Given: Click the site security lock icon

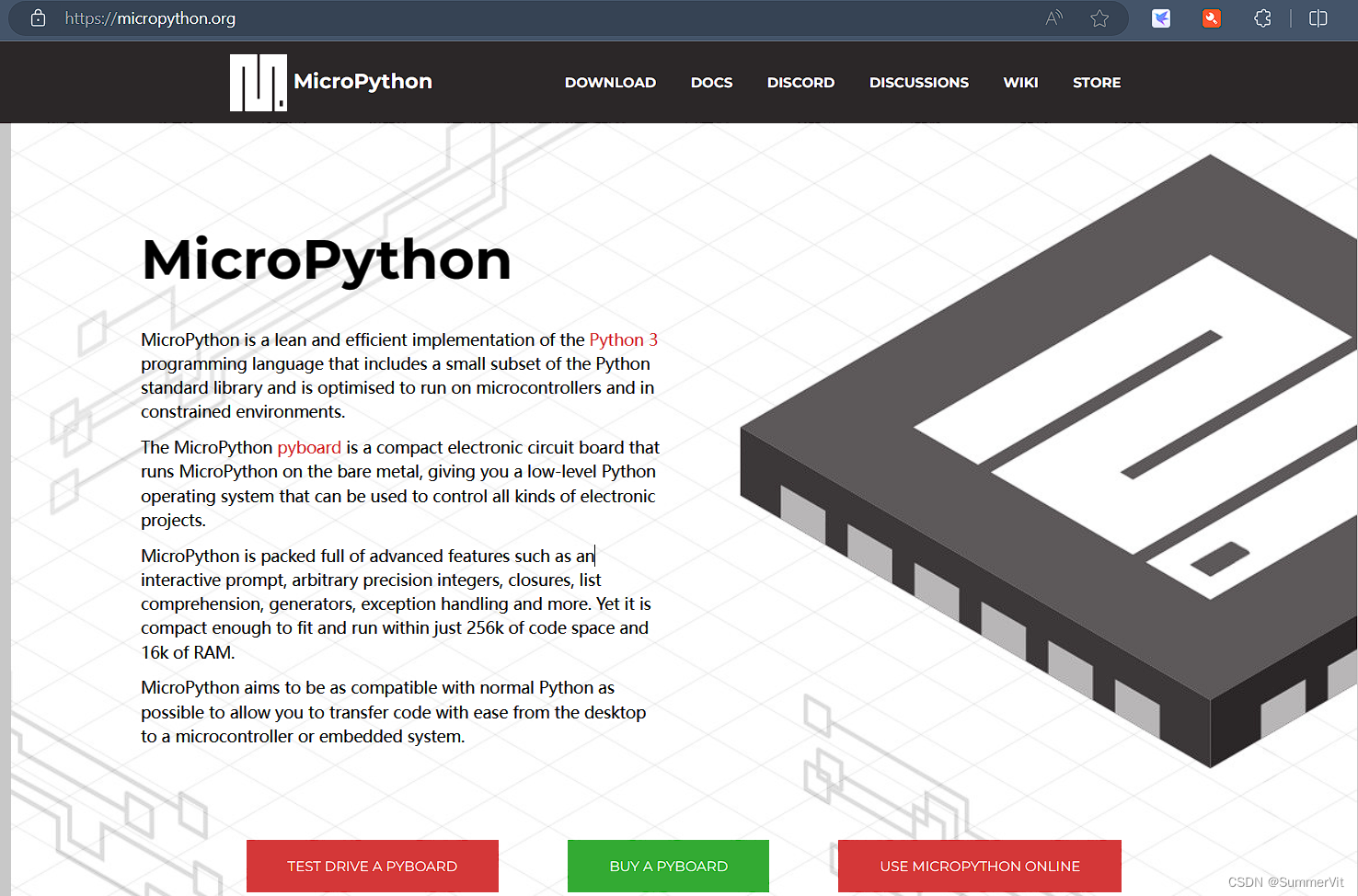Looking at the screenshot, I should pyautogui.click(x=38, y=17).
